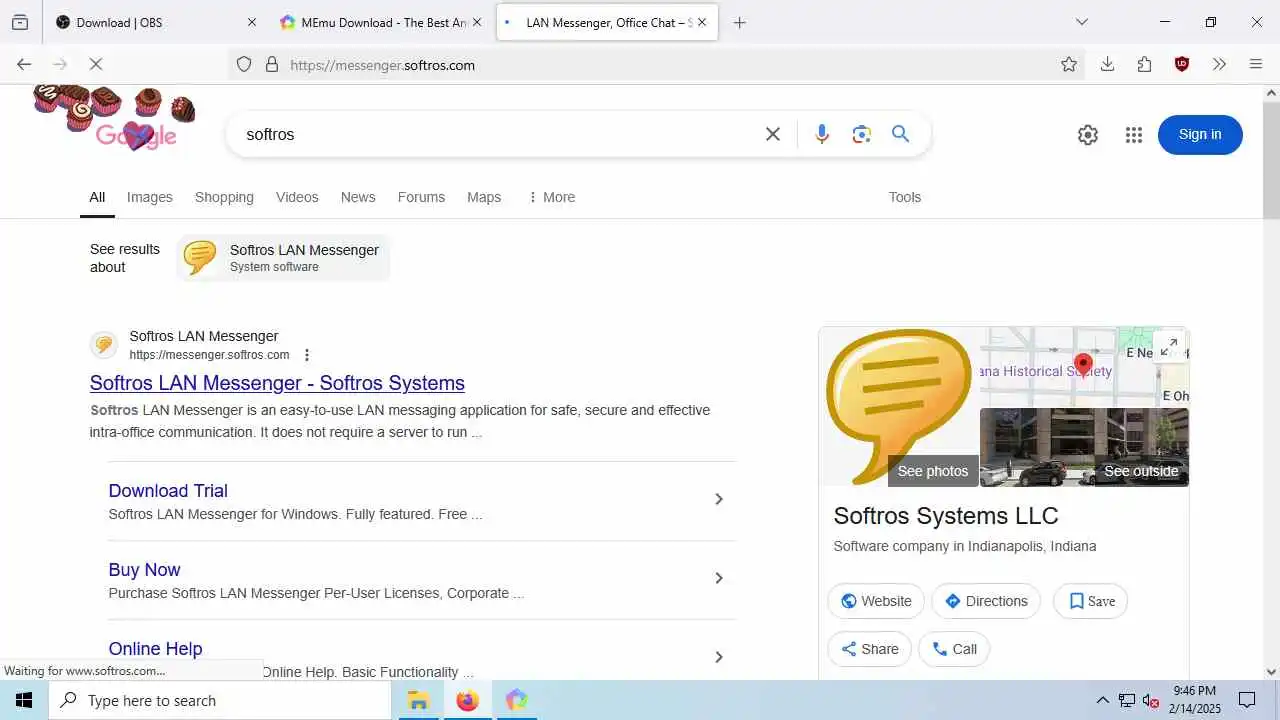This screenshot has width=1280, height=720.
Task: Search by image with Lens
Action: [x=862, y=134]
